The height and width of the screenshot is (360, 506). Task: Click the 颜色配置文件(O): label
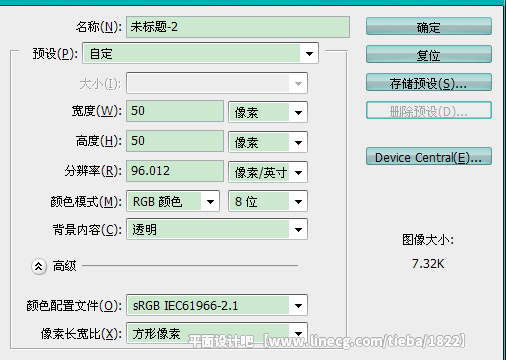tap(74, 305)
